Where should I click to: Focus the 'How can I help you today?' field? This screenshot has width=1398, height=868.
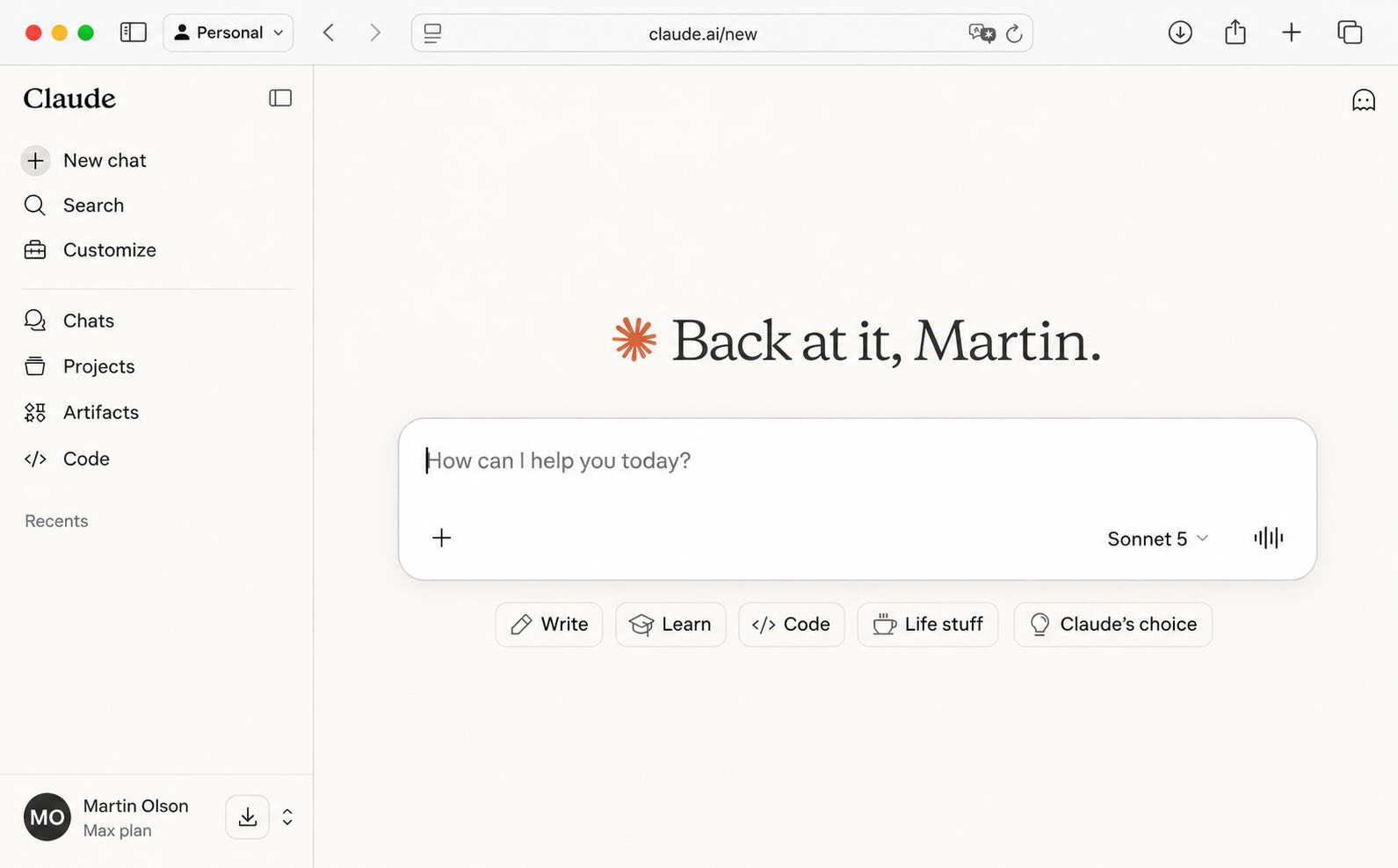857,460
